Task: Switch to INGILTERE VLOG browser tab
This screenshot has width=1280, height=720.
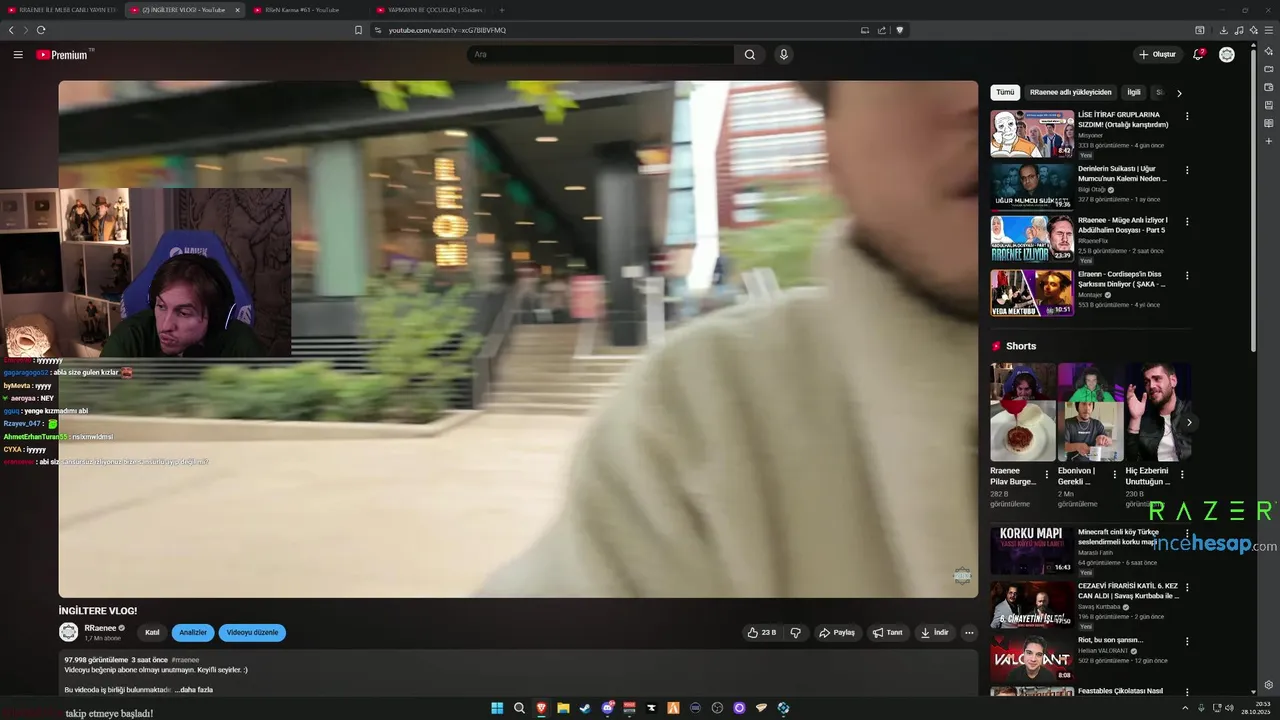Action: tap(183, 10)
